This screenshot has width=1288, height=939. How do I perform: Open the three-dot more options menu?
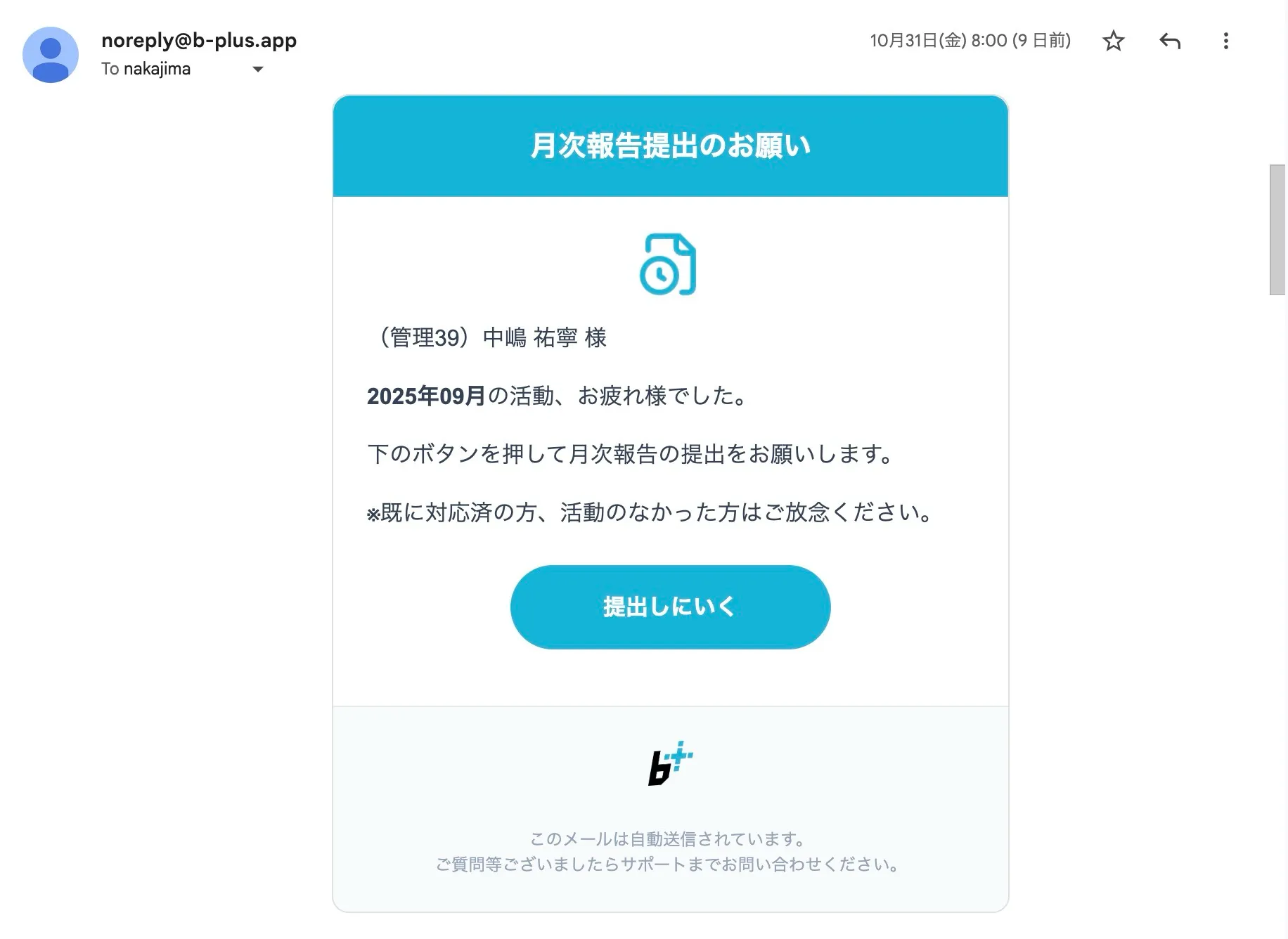pos(1225,41)
